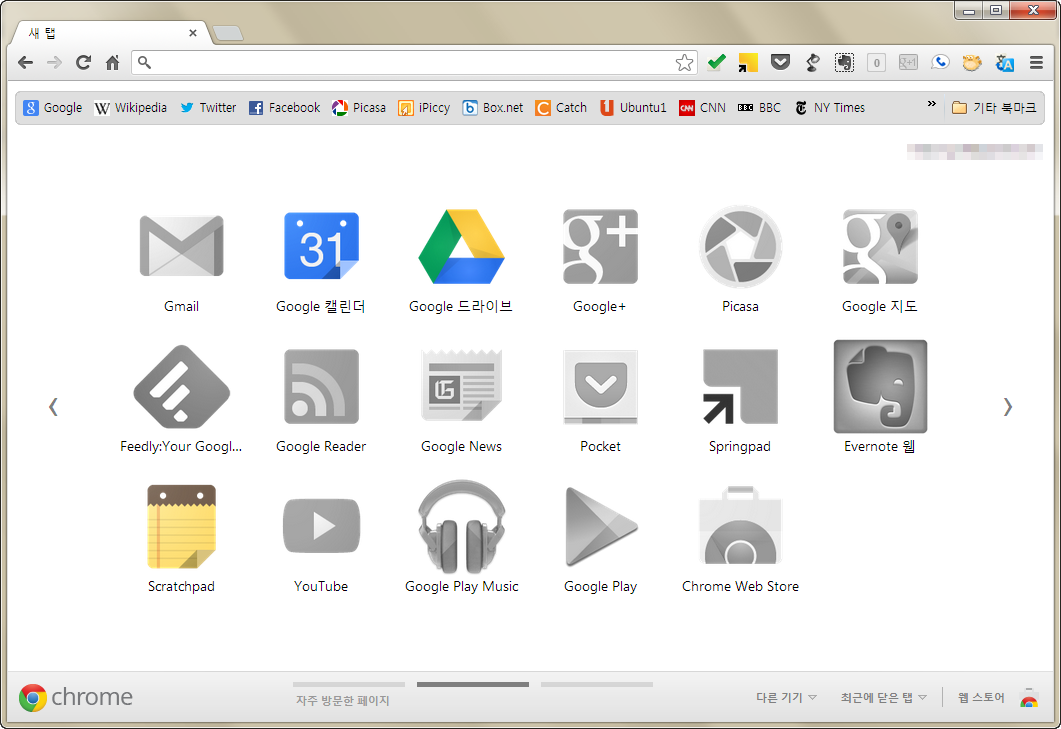The image size is (1061, 729).
Task: Open the Chrome main menu
Action: coord(1036,63)
